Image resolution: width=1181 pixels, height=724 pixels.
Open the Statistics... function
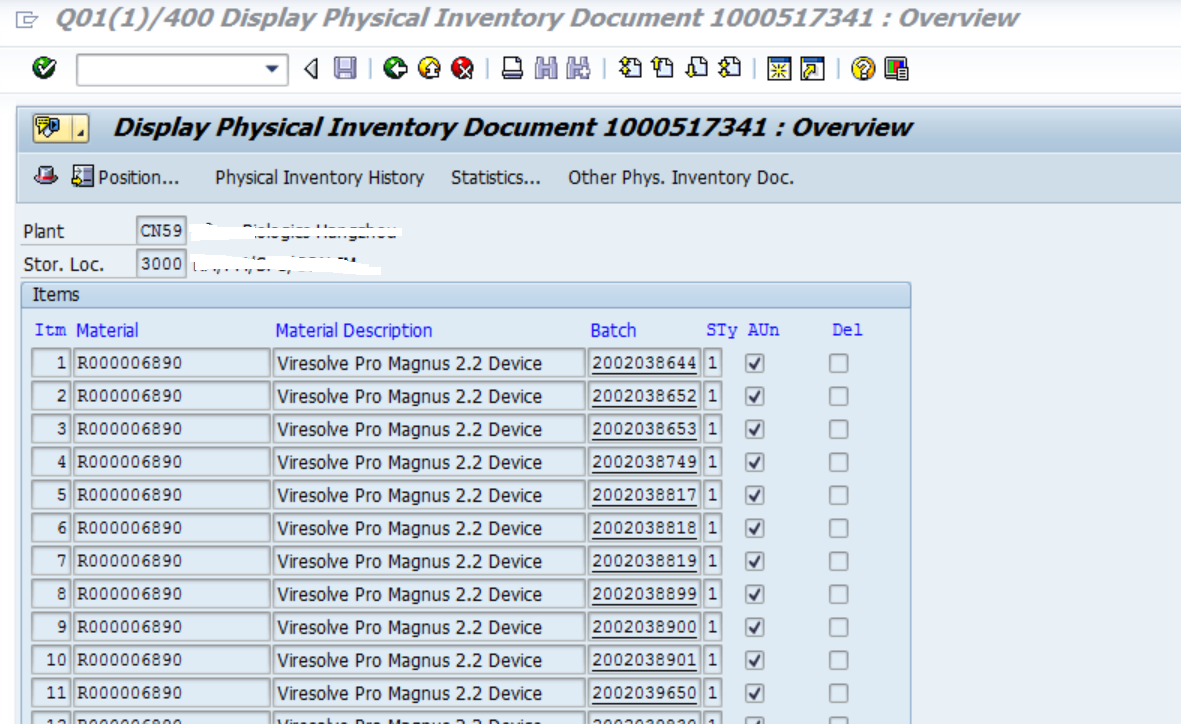pyautogui.click(x=496, y=178)
